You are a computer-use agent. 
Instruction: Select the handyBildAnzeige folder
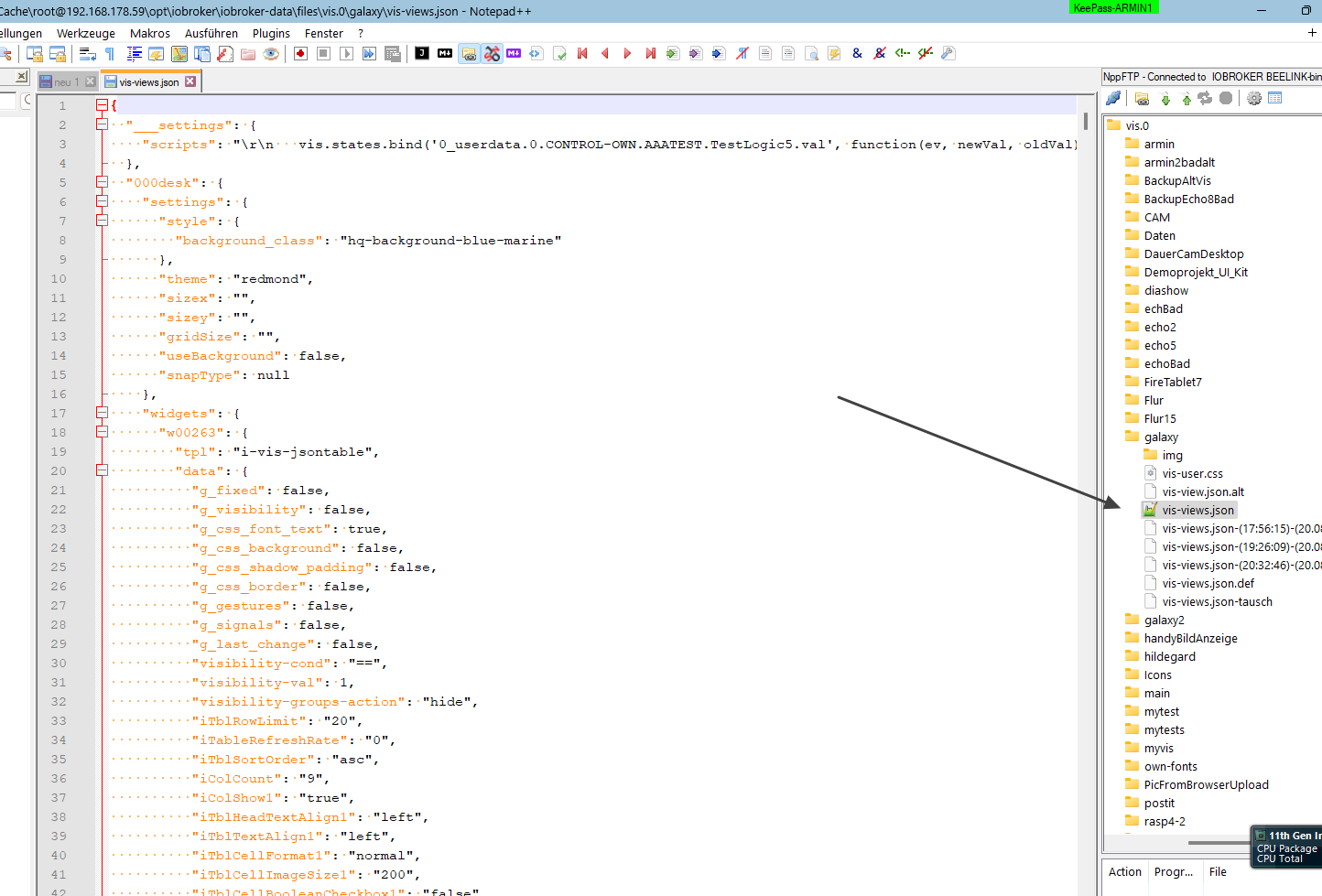tap(1190, 638)
